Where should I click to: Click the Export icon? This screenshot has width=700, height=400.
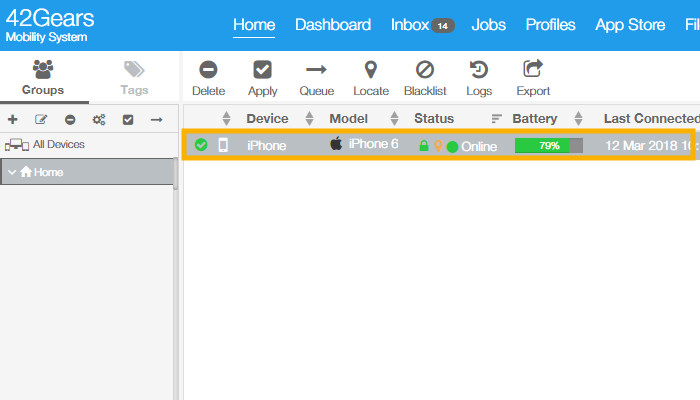(533, 69)
